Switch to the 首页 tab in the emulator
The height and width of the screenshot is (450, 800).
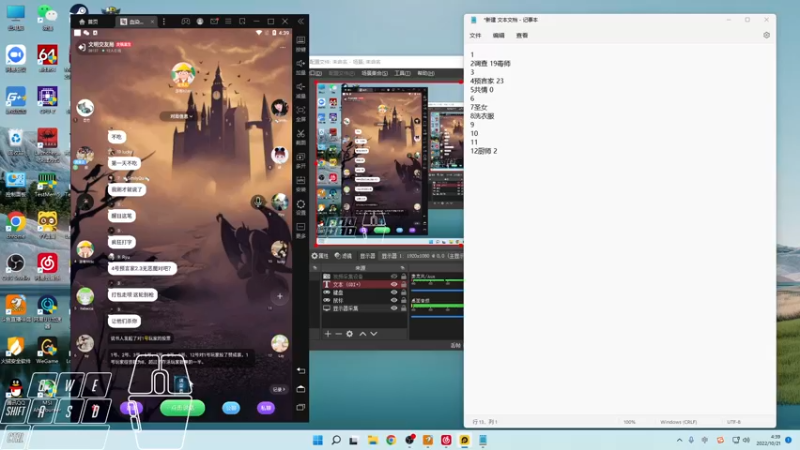click(88, 21)
